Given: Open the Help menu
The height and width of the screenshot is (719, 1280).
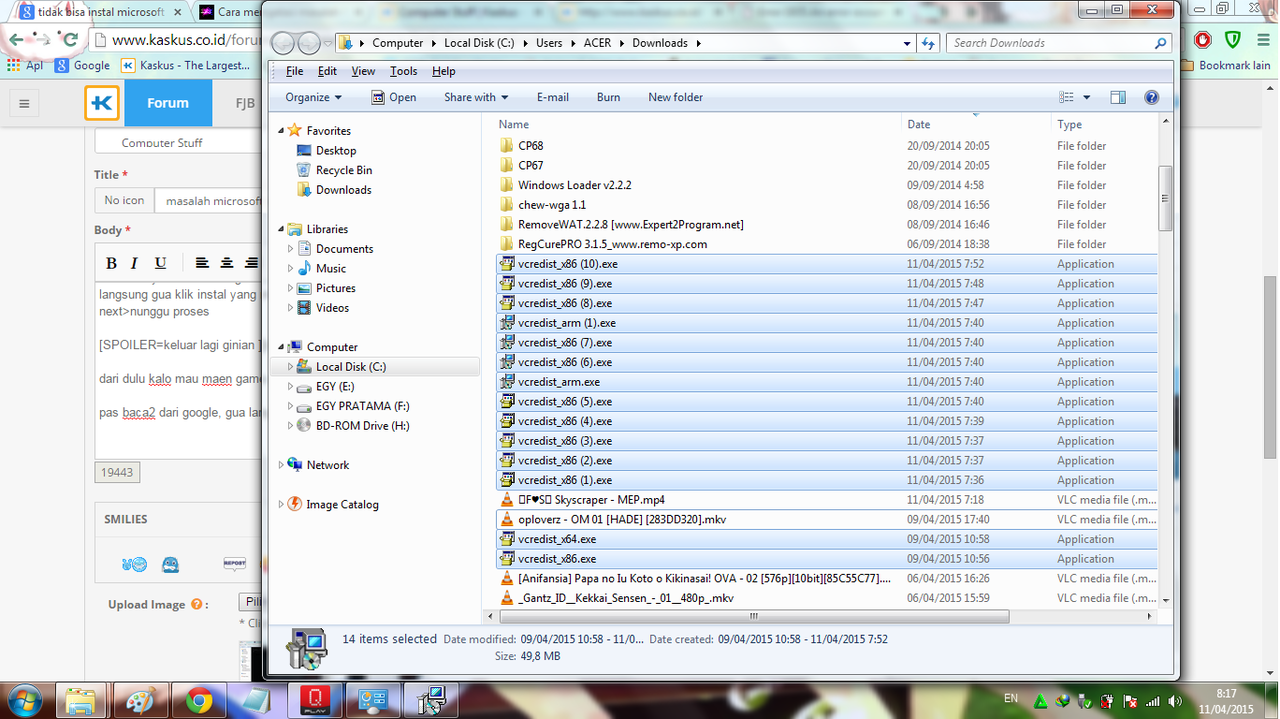Looking at the screenshot, I should click(x=443, y=71).
